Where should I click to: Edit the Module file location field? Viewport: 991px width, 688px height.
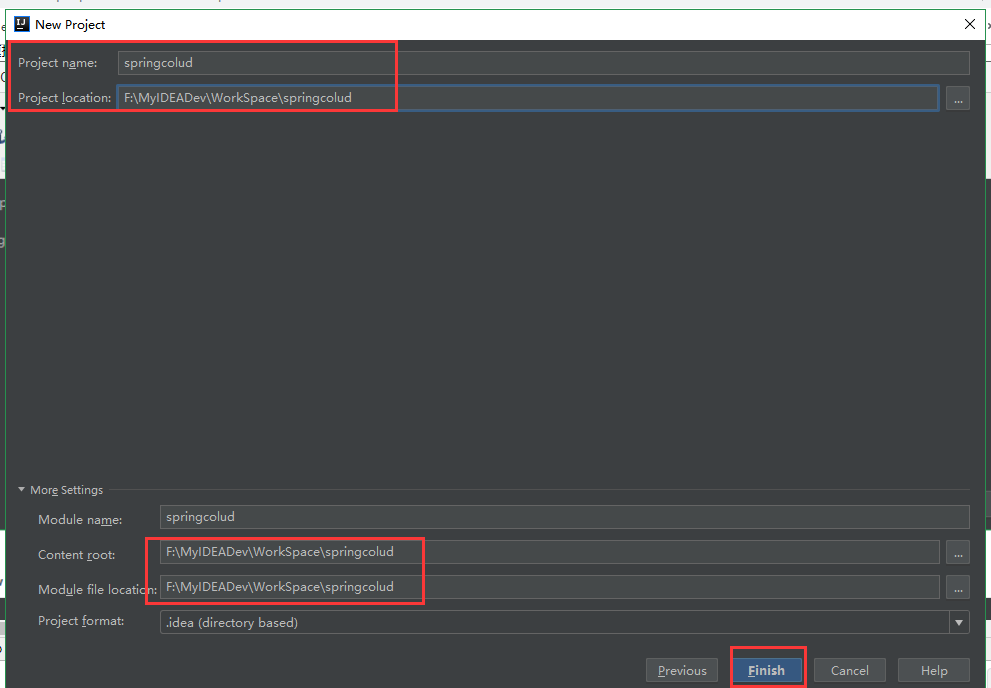point(549,587)
